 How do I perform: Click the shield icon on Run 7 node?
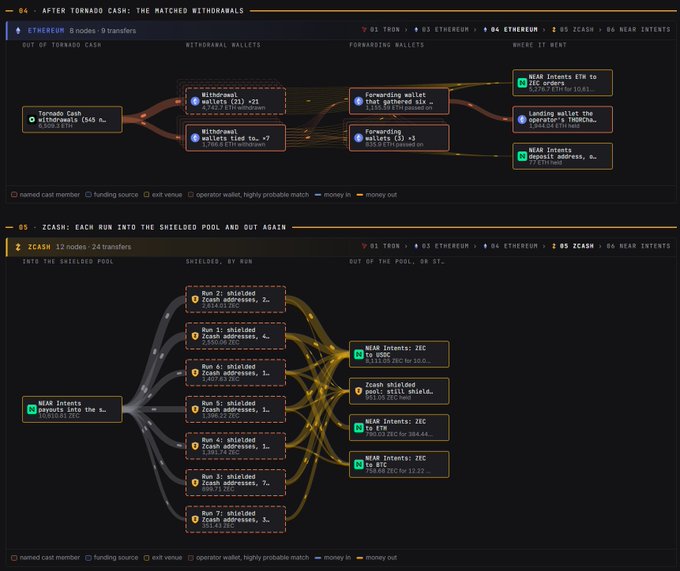click(x=195, y=519)
